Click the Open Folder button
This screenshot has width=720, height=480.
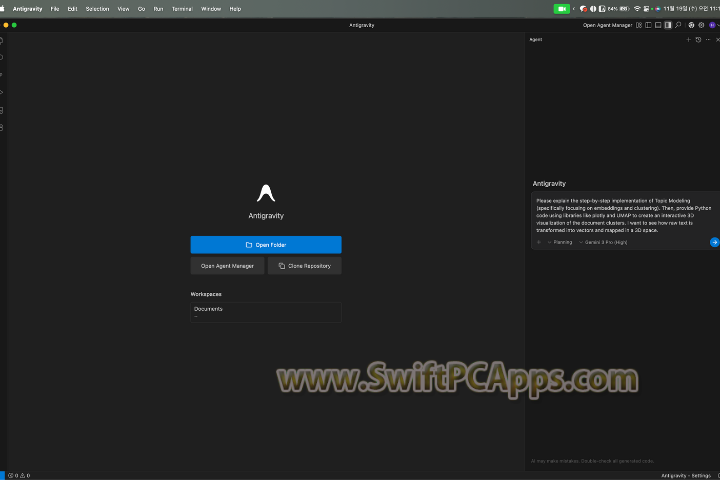tap(266, 245)
